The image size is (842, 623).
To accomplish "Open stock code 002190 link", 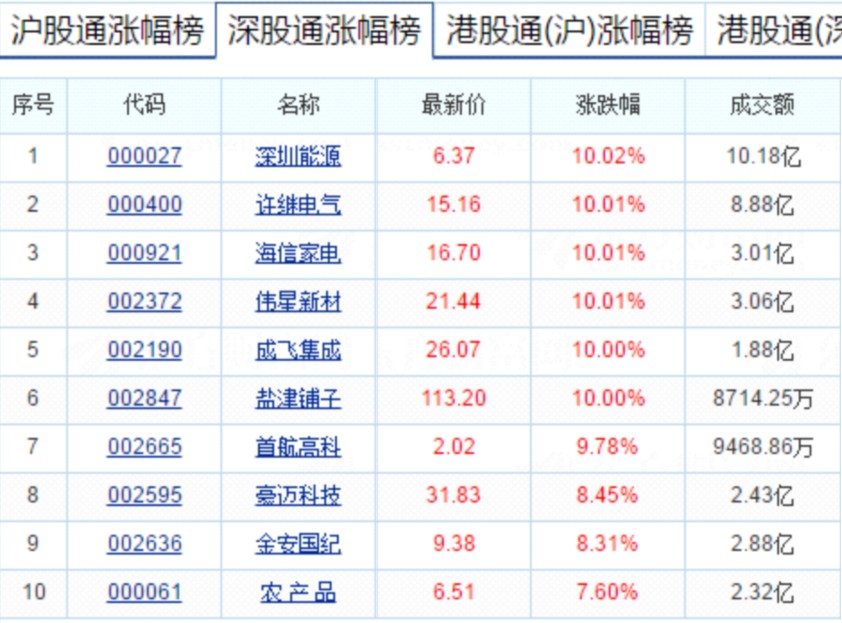I will tap(145, 350).
